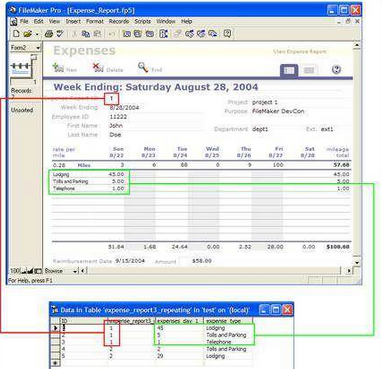Screen dimensions: 382x369
Task: Switch to form view icon in layout
Action: coord(289,70)
